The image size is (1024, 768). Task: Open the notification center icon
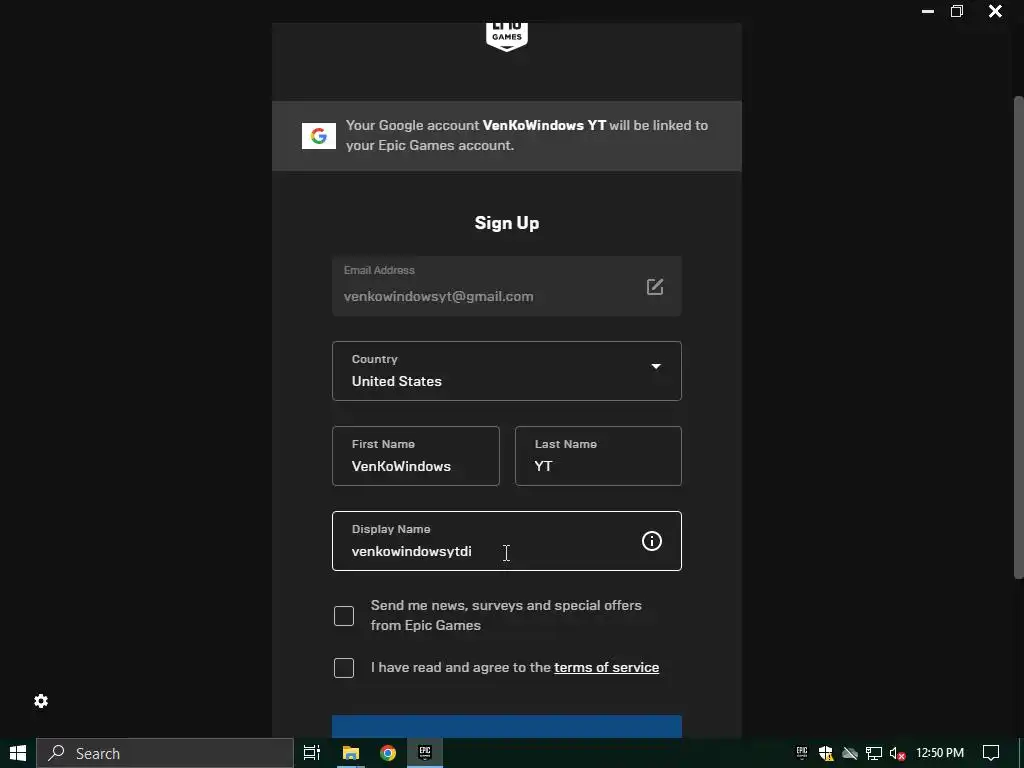(x=991, y=753)
